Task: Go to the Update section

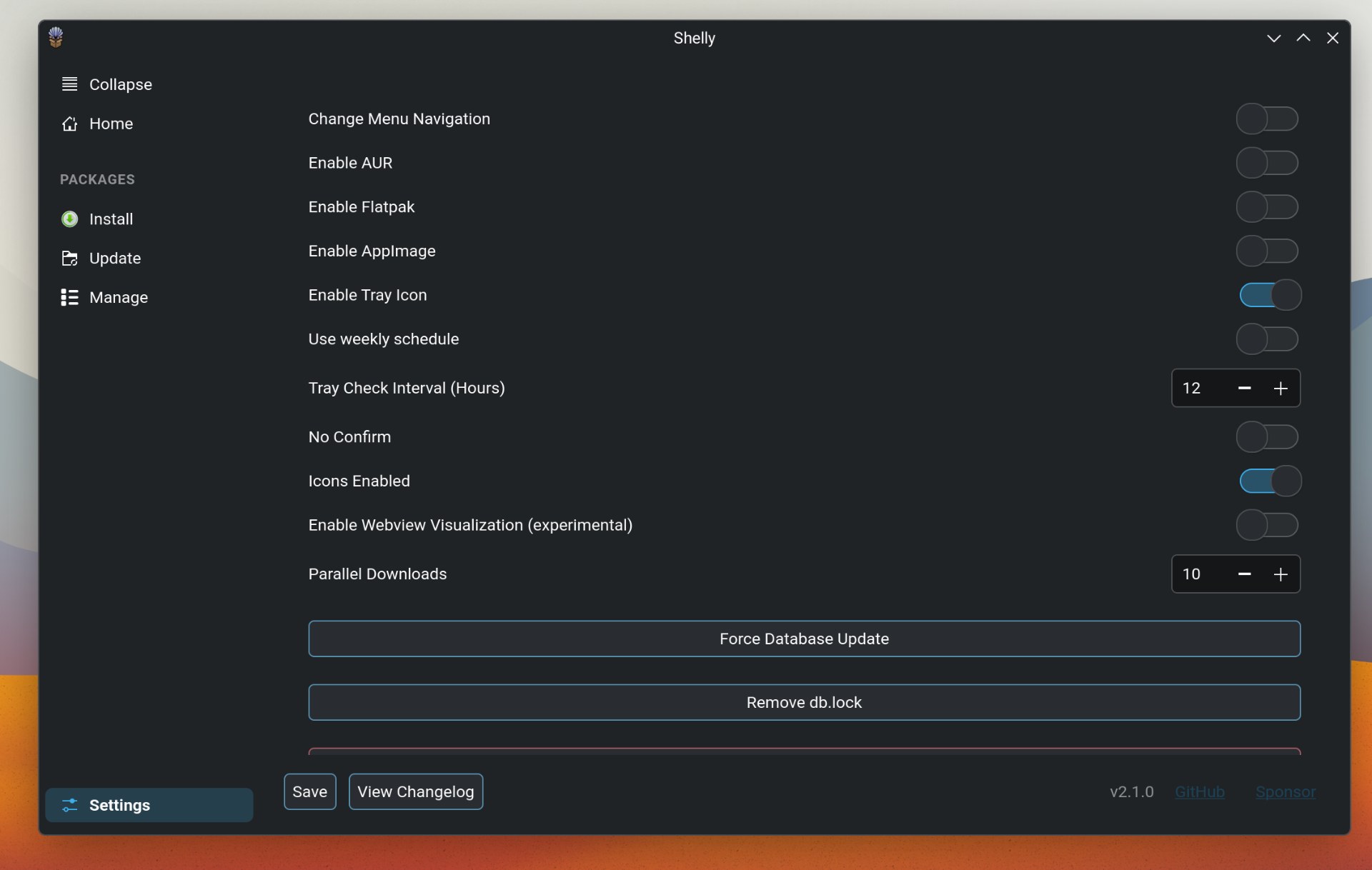Action: [114, 259]
